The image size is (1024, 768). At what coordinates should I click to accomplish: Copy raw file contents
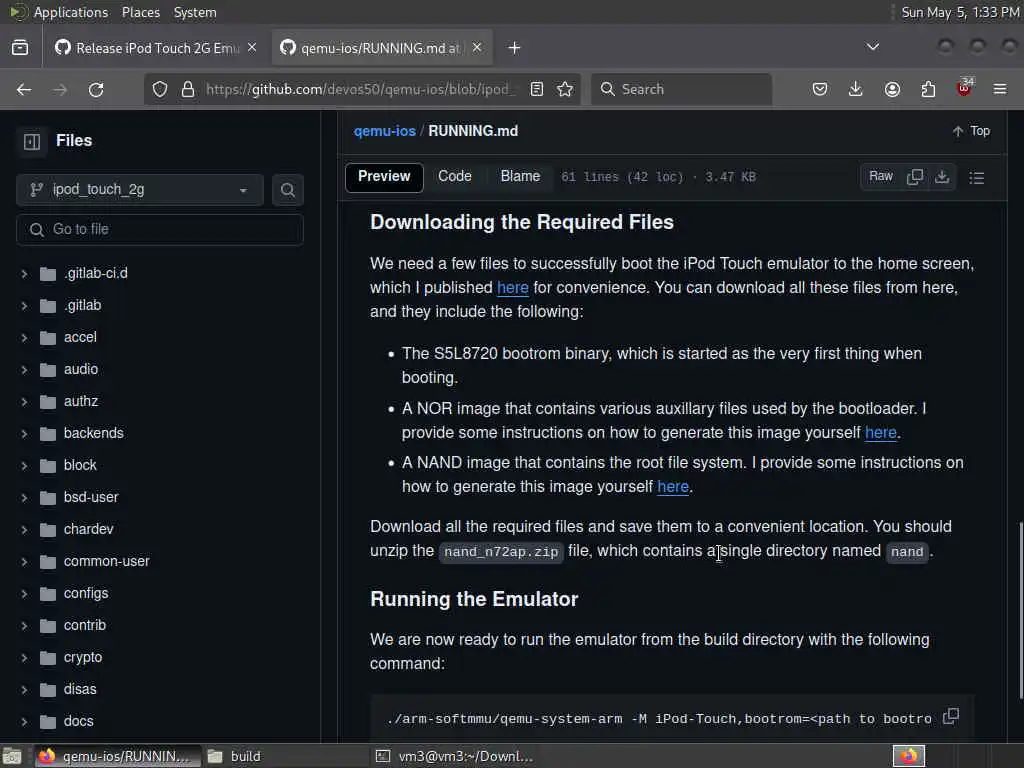pyautogui.click(x=915, y=177)
